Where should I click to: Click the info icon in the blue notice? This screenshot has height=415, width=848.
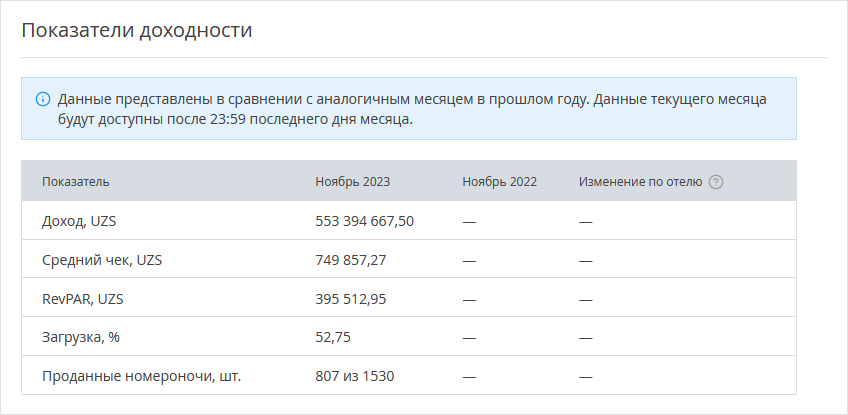pos(43,100)
